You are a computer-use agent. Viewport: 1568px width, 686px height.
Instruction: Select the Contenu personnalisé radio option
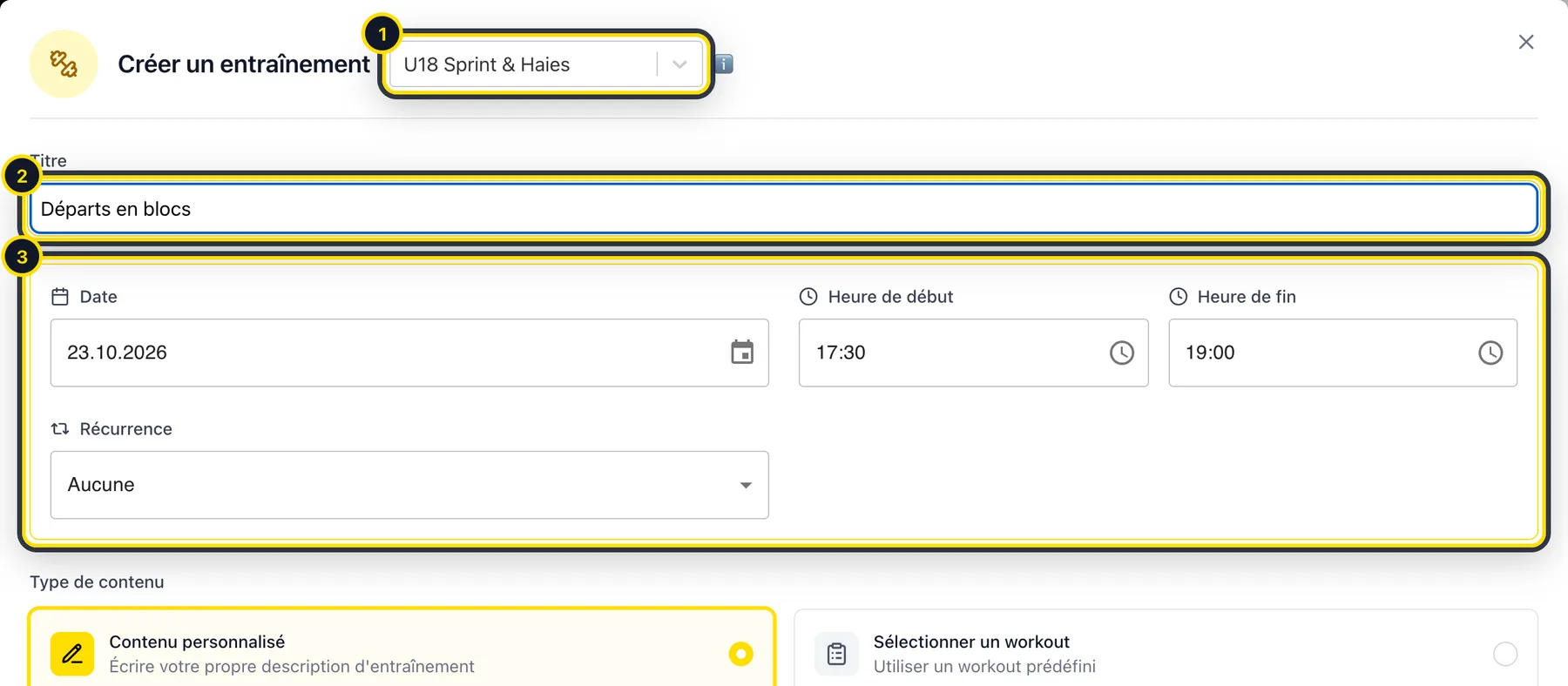pos(741,654)
